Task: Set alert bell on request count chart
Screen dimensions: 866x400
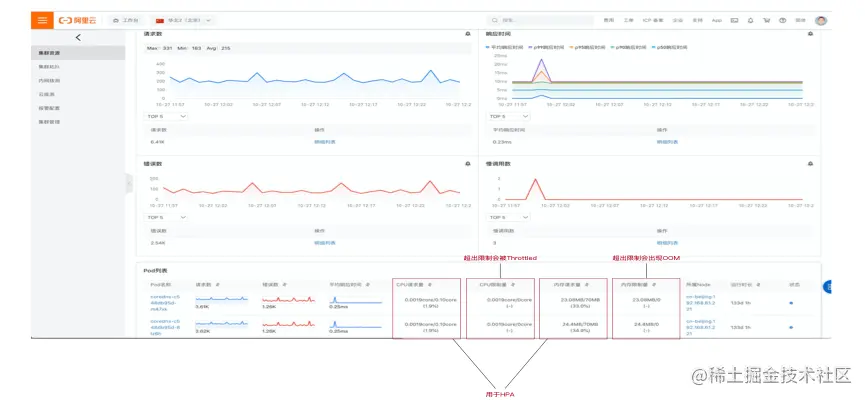Action: coord(468,34)
